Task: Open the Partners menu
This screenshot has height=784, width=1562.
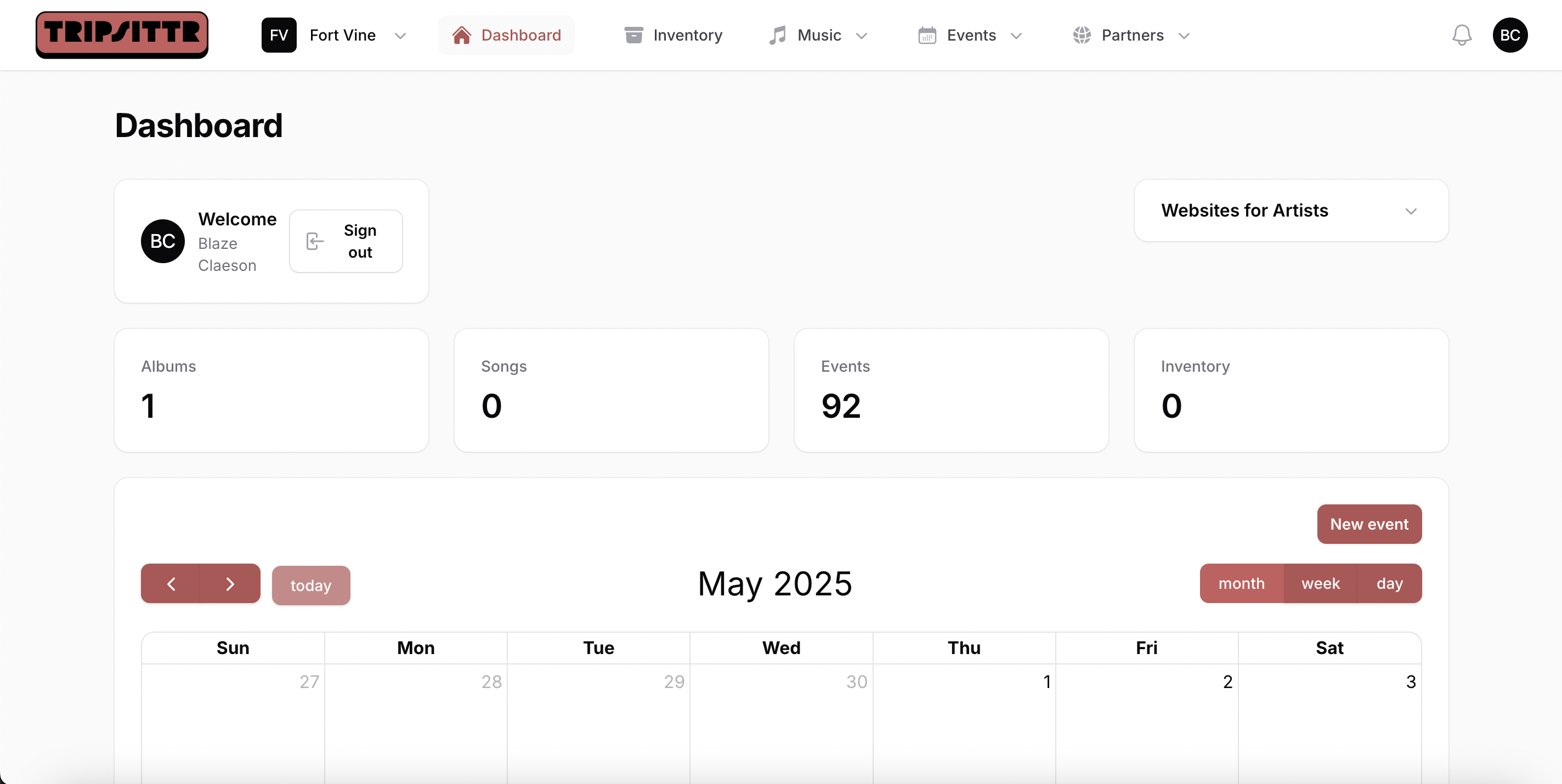Action: 1131,35
